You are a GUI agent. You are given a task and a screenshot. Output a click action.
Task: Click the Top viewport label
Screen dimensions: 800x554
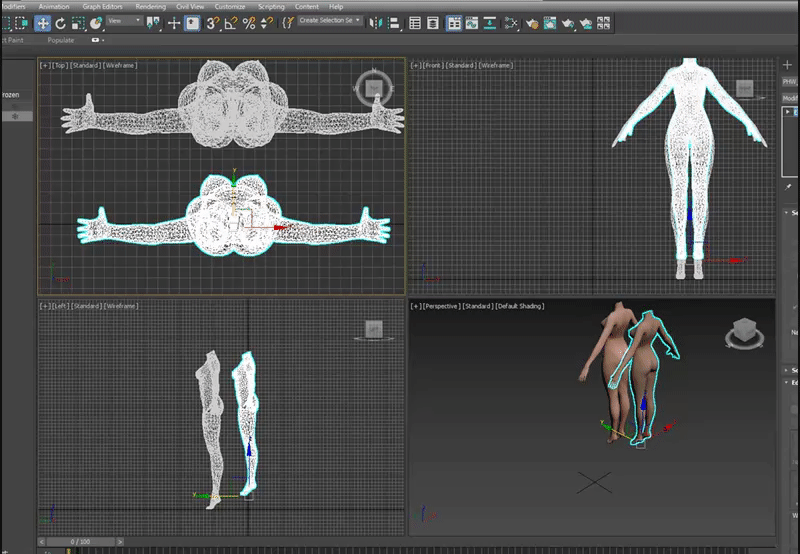pyautogui.click(x=59, y=65)
